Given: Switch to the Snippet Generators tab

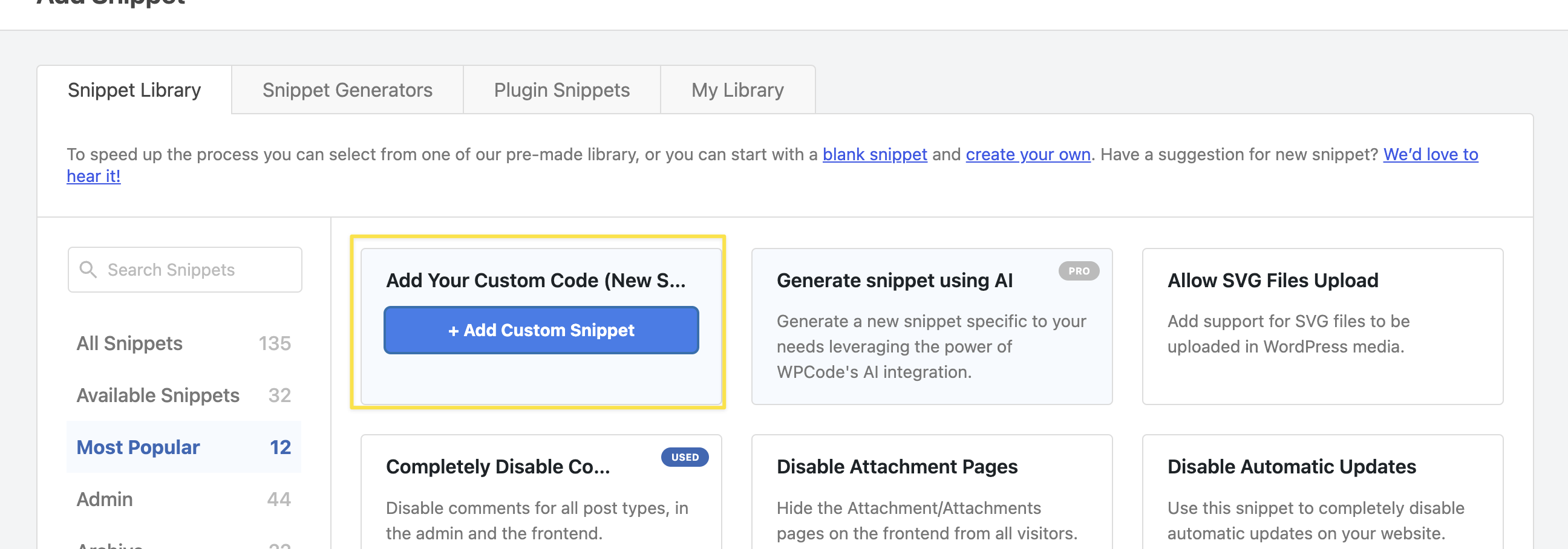Looking at the screenshot, I should pyautogui.click(x=348, y=90).
